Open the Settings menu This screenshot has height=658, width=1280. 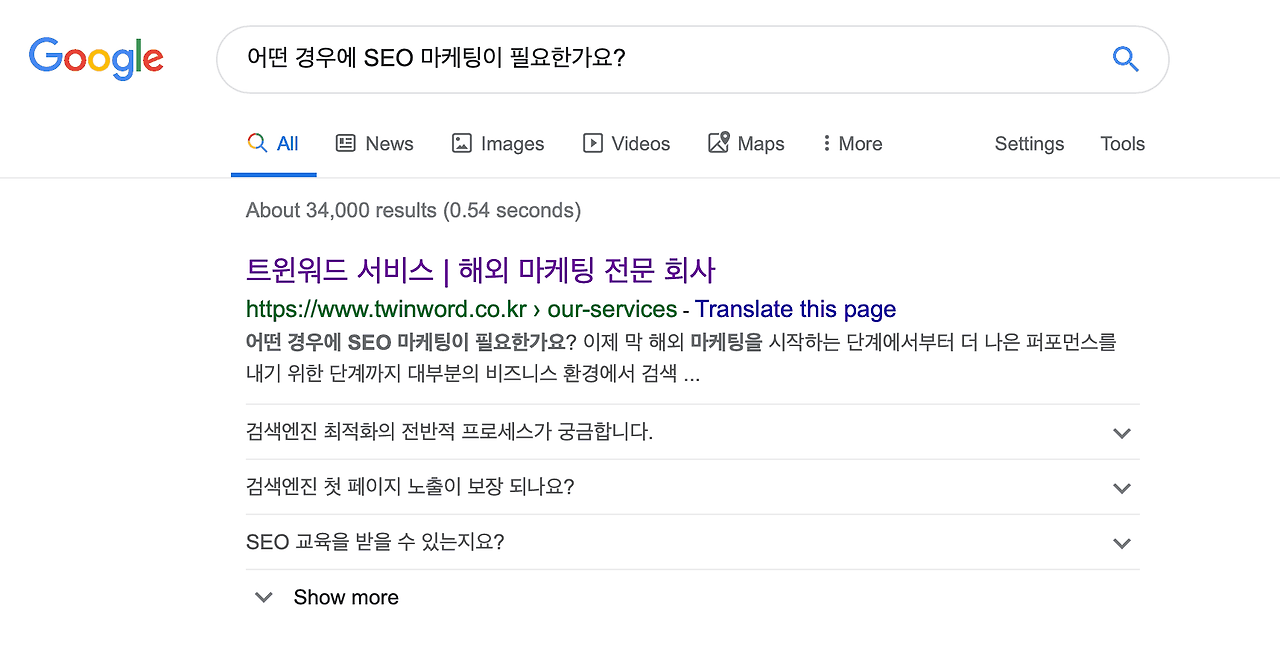pos(1029,144)
